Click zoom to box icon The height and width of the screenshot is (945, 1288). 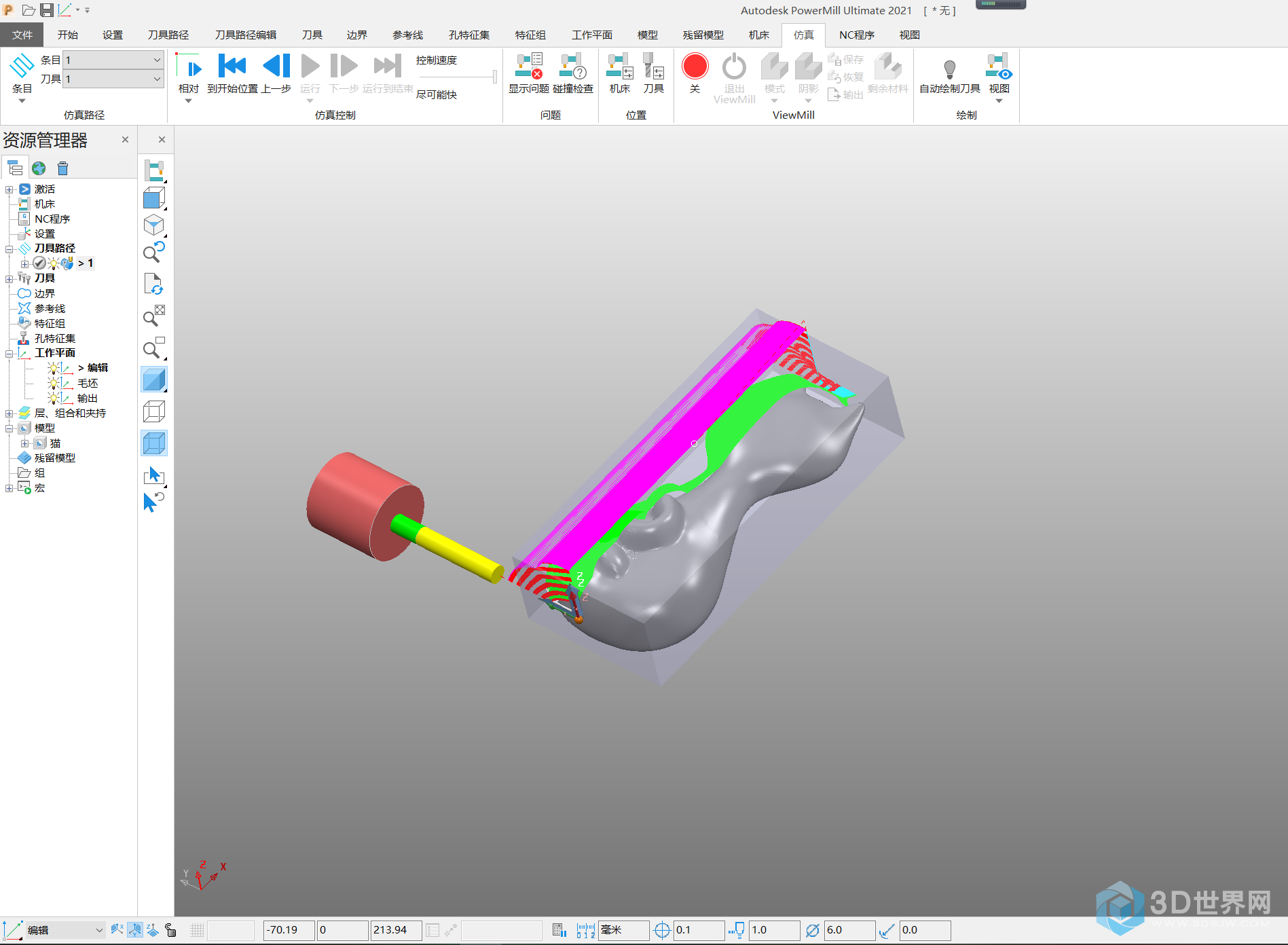[154, 348]
